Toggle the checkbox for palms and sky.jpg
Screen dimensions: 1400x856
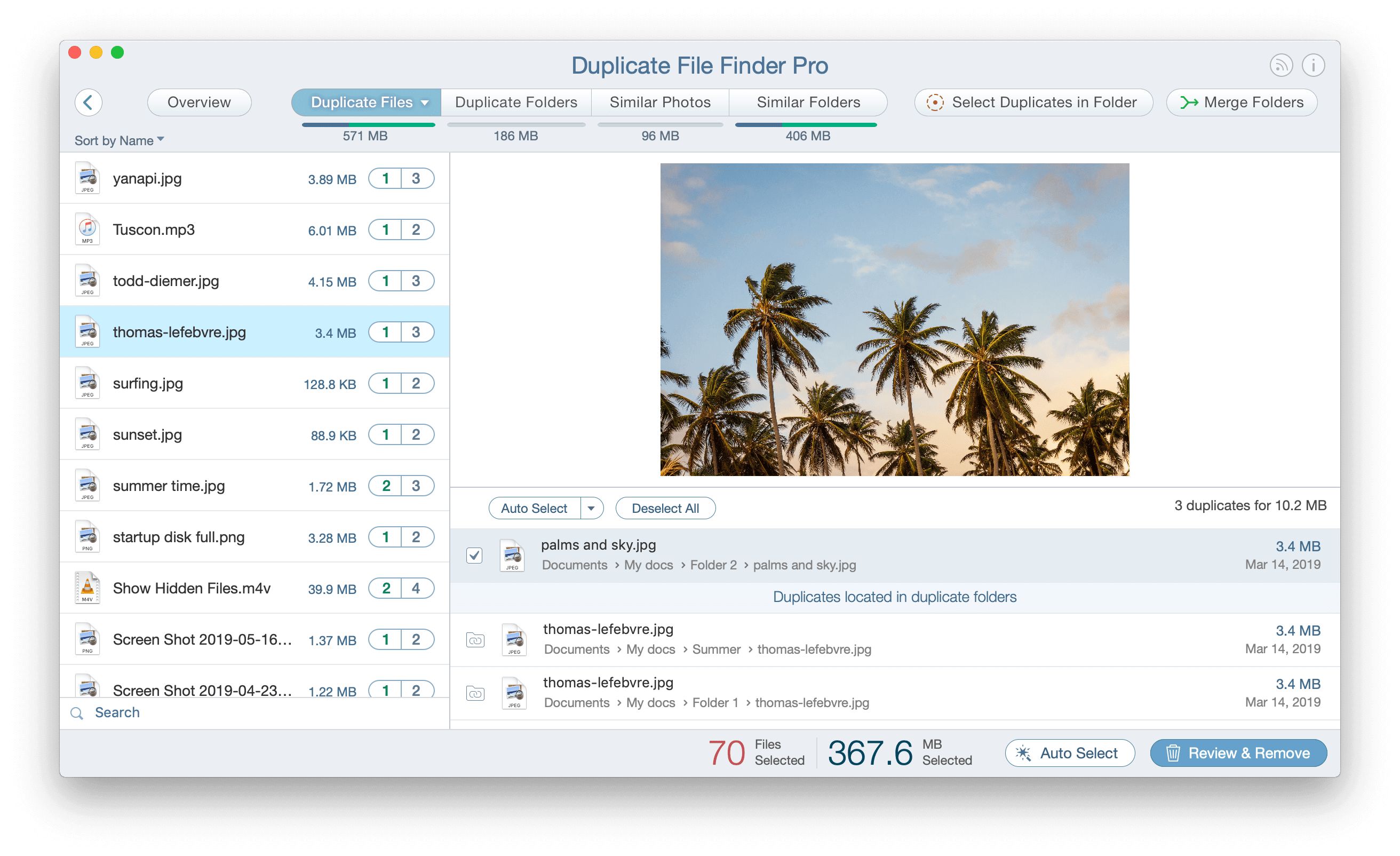(475, 555)
